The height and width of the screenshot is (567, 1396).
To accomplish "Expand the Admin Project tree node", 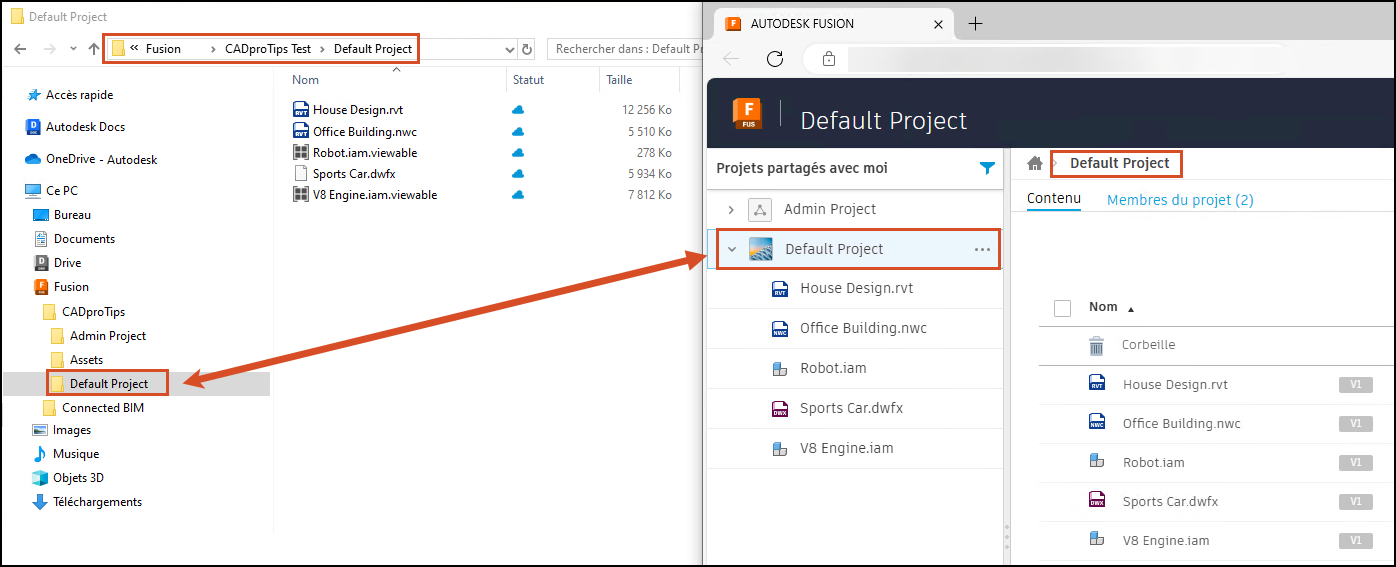I will (x=731, y=209).
